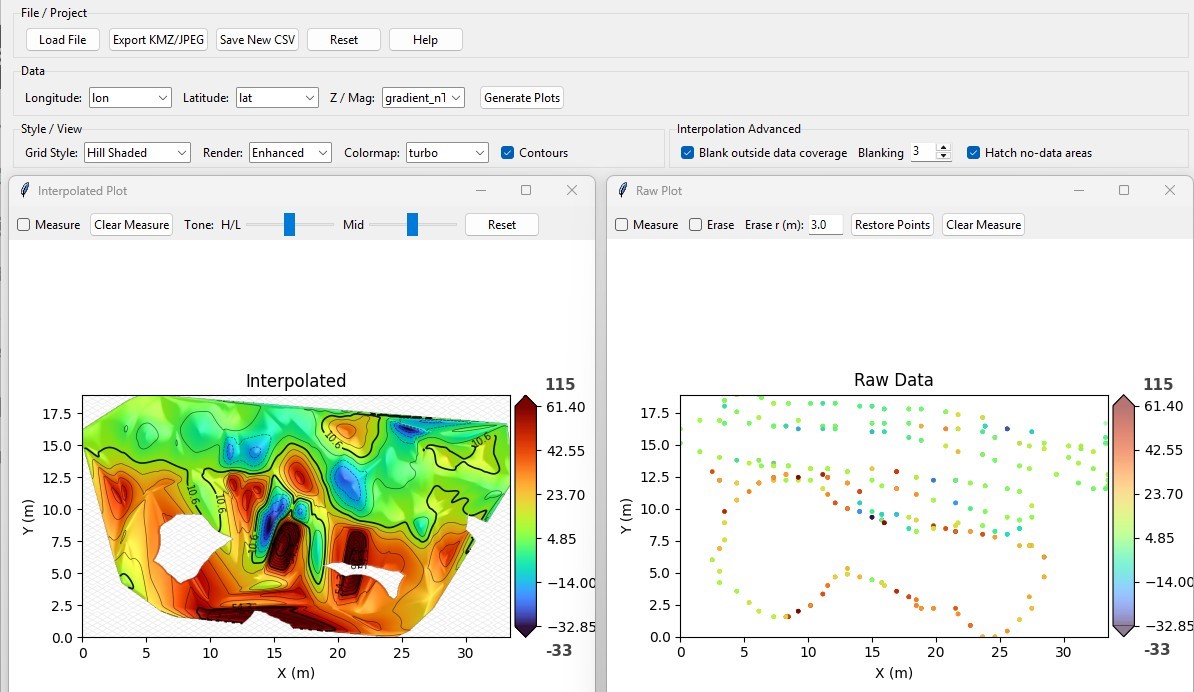This screenshot has width=1194, height=692.
Task: Maximize the Interpolated Plot window
Action: tap(525, 190)
